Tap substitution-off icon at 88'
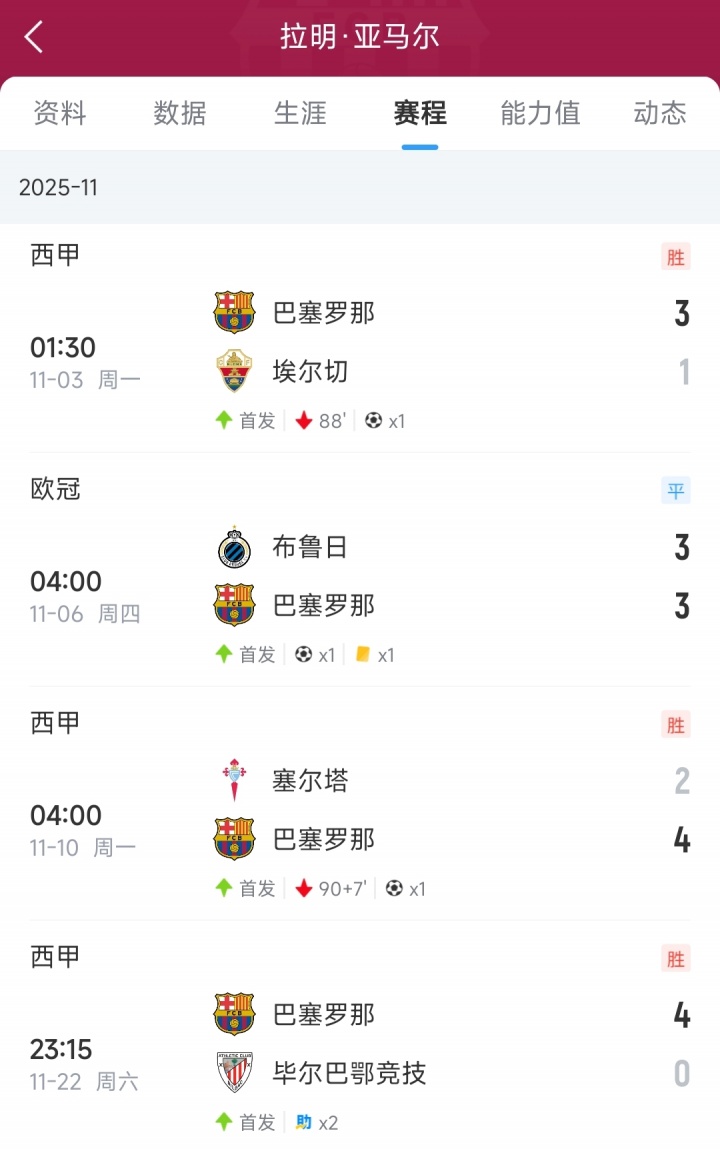Image resolution: width=720 pixels, height=1149 pixels. 304,421
